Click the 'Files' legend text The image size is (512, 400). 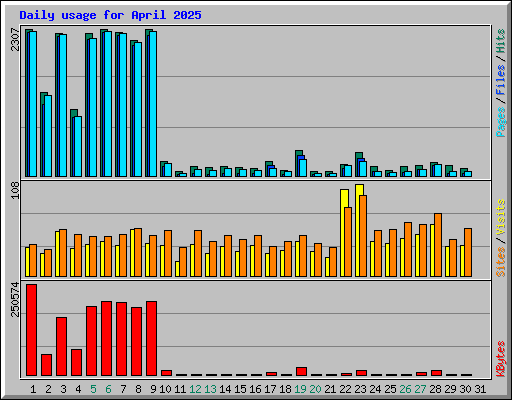501,79
